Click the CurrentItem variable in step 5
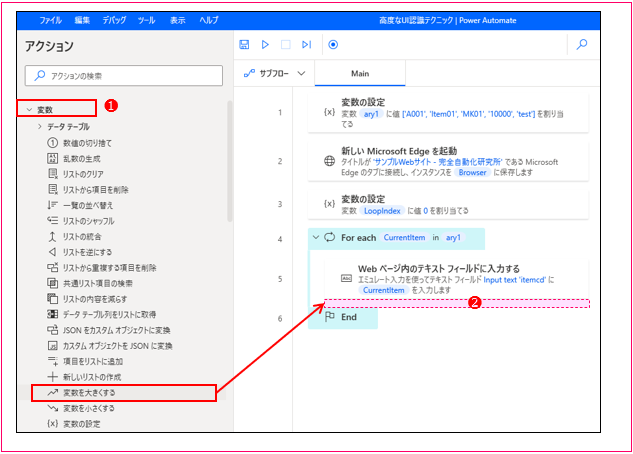This screenshot has width=633, height=454. tap(384, 290)
